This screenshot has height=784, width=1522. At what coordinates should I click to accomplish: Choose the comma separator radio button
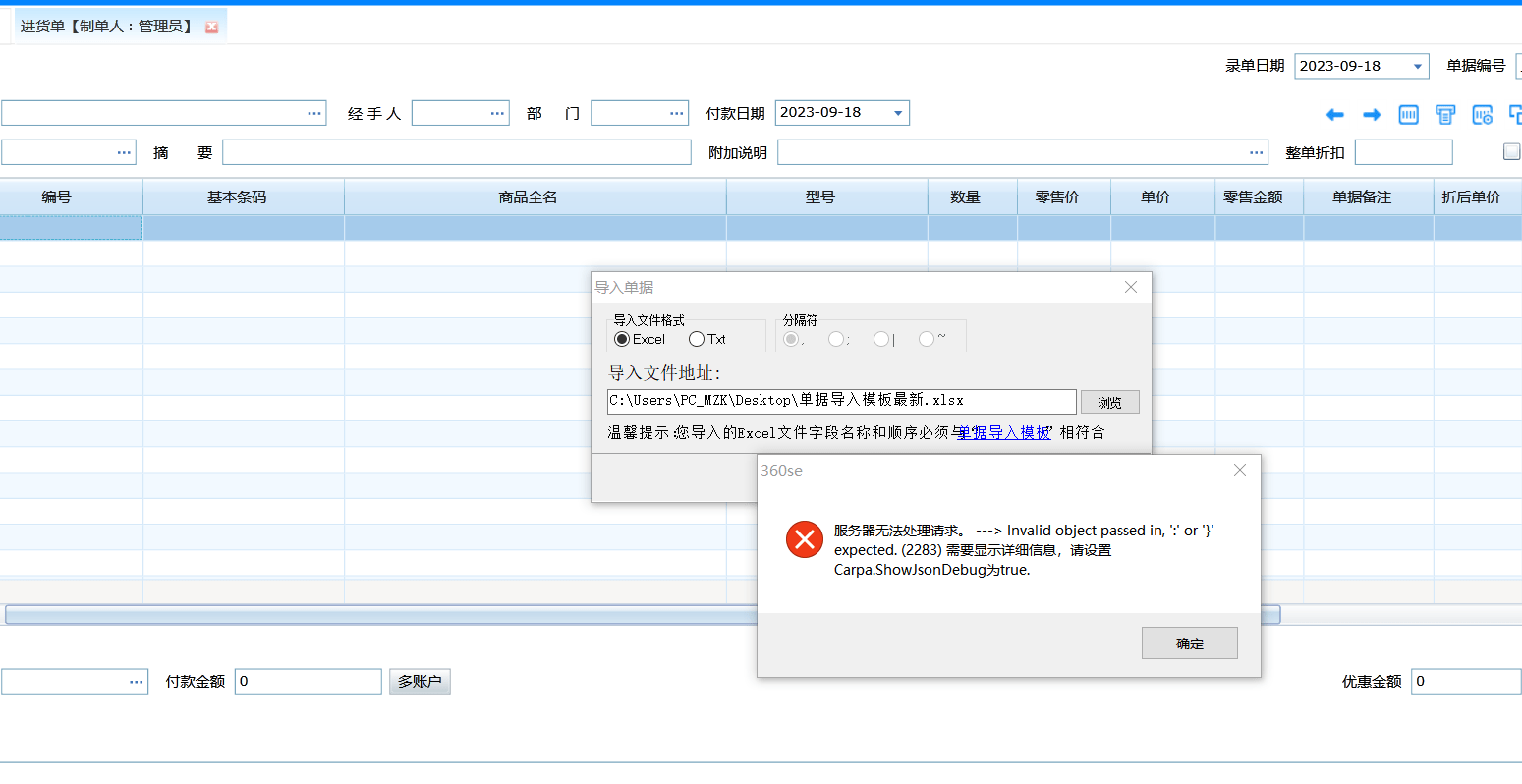pyautogui.click(x=791, y=339)
